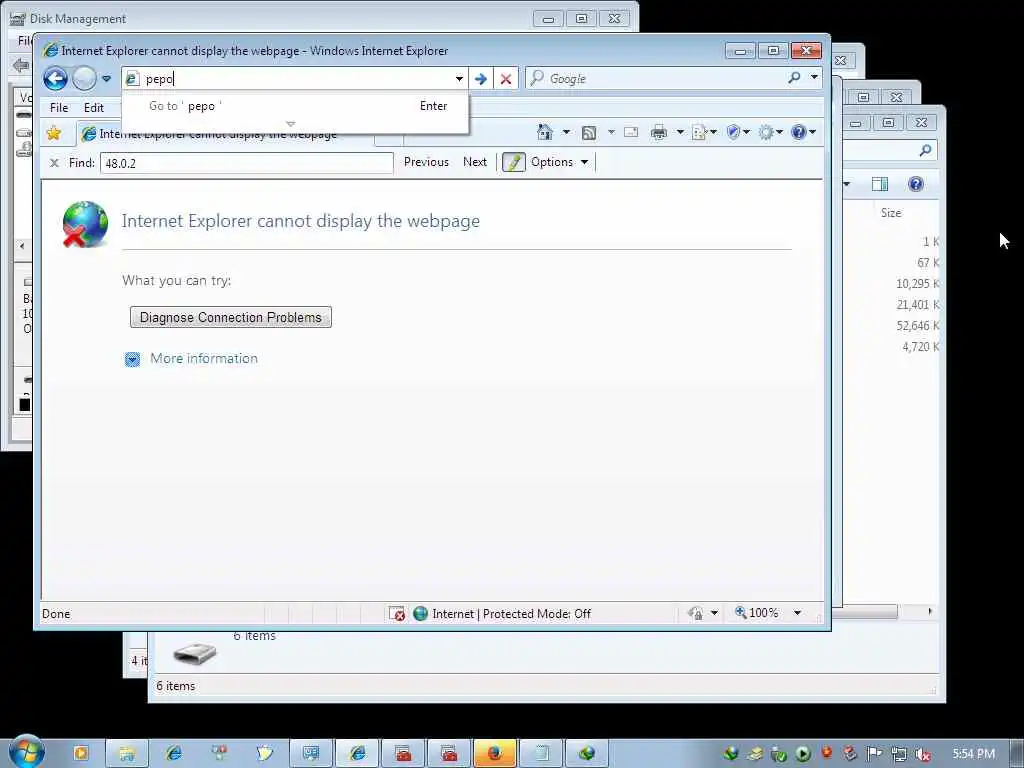Click the Windows Explorer folder taskbar button
1024x768 pixels.
click(x=127, y=754)
